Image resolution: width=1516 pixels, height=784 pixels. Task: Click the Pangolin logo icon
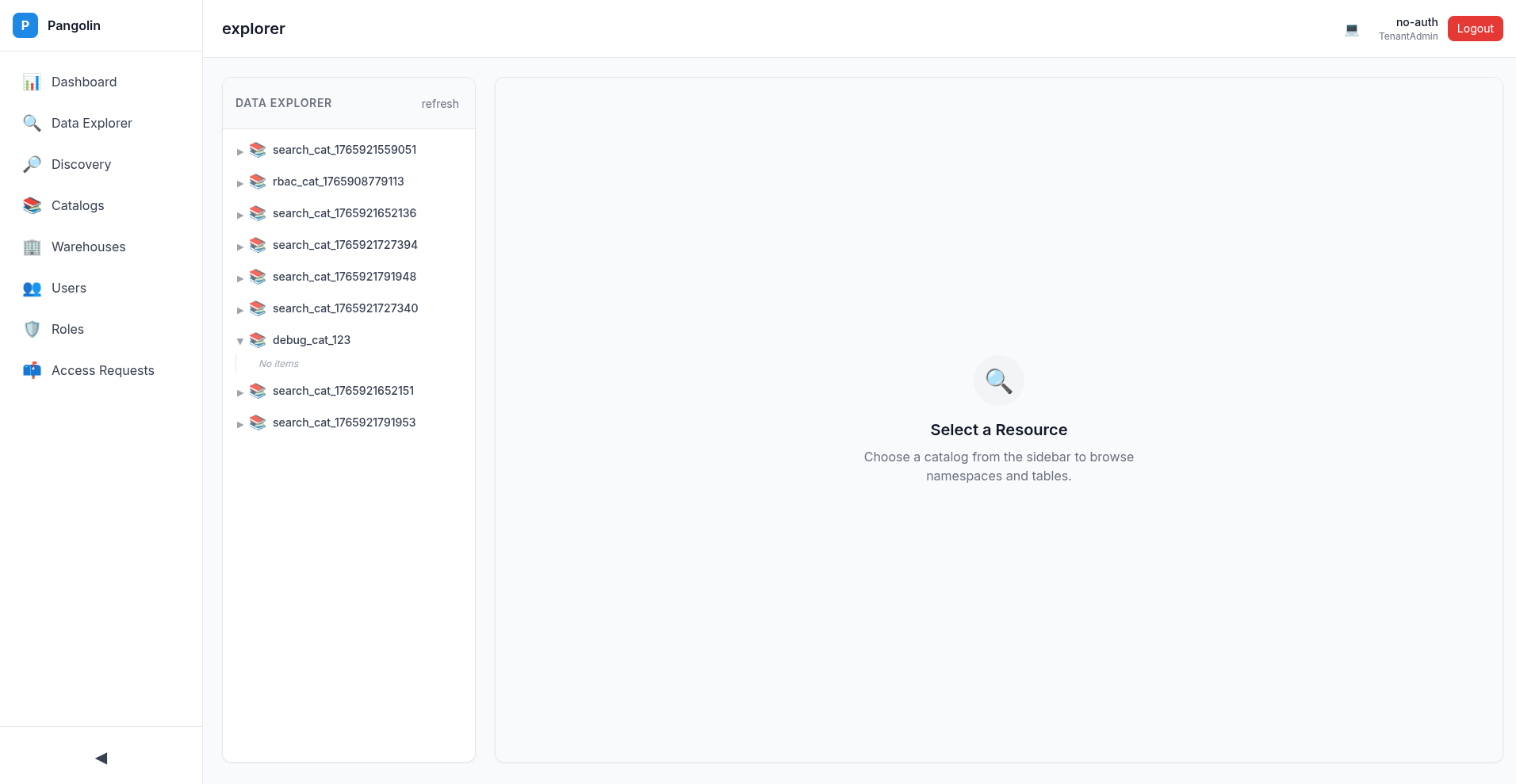click(x=25, y=25)
